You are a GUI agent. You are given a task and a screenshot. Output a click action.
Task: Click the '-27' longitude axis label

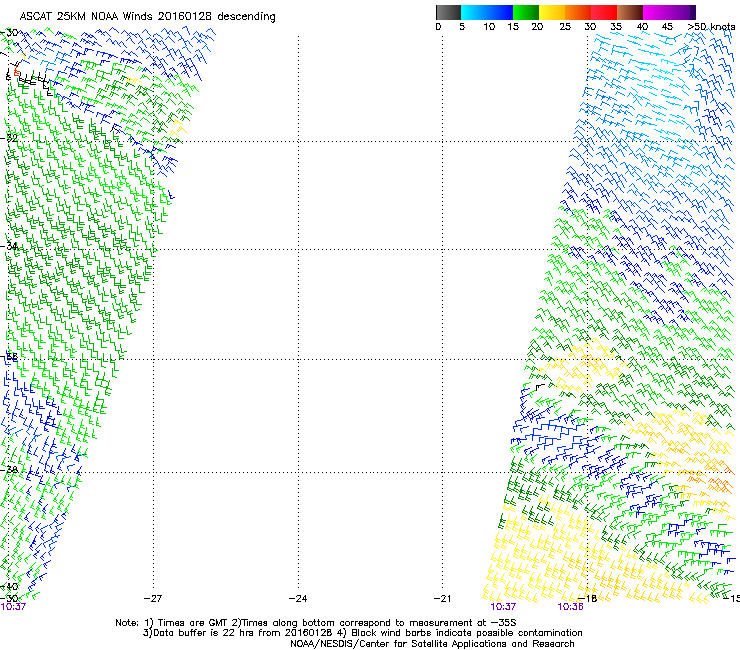(153, 599)
